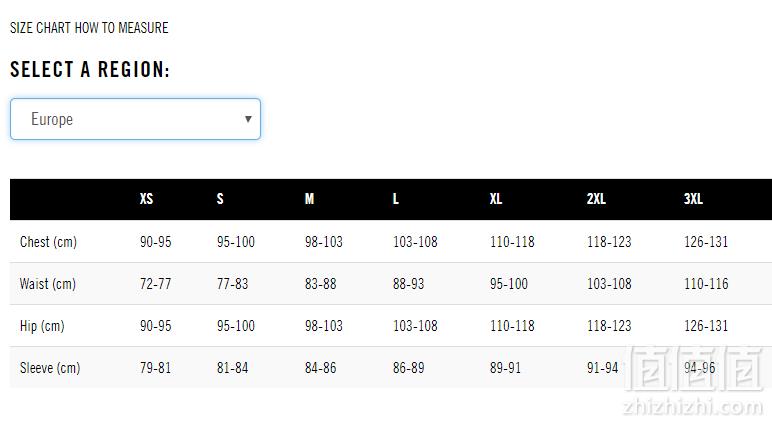Screen dimensions: 772x424
Task: Click chest value 98-103 for size M
Action: click(323, 242)
